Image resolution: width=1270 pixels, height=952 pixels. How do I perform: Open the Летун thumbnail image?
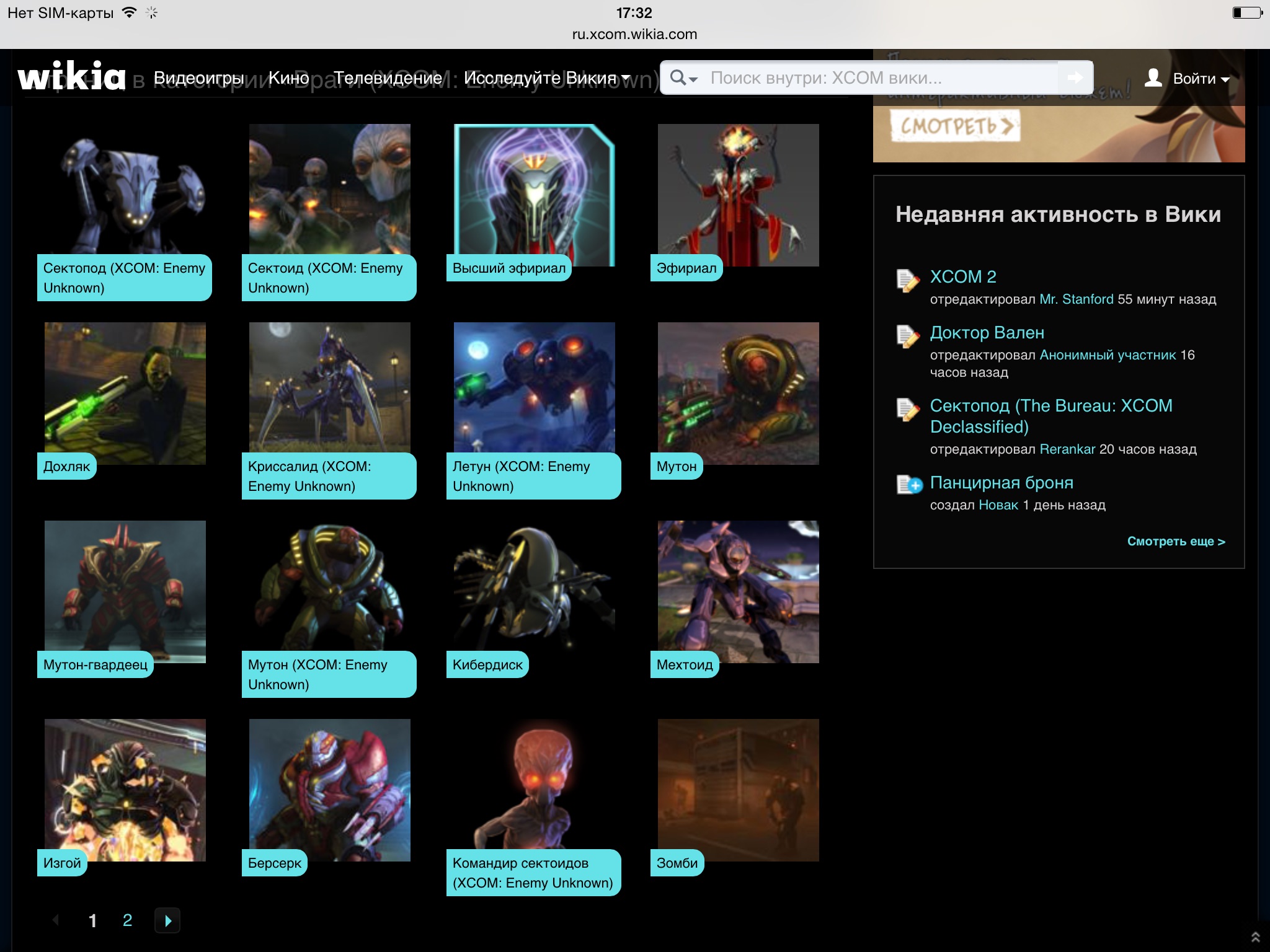[x=534, y=387]
